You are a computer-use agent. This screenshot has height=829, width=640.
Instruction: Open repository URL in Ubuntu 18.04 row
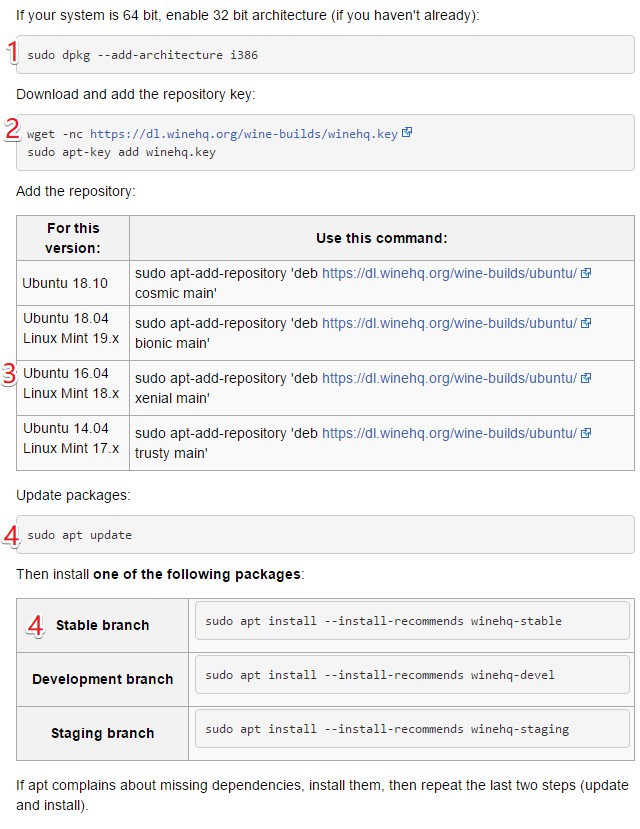pos(449,323)
